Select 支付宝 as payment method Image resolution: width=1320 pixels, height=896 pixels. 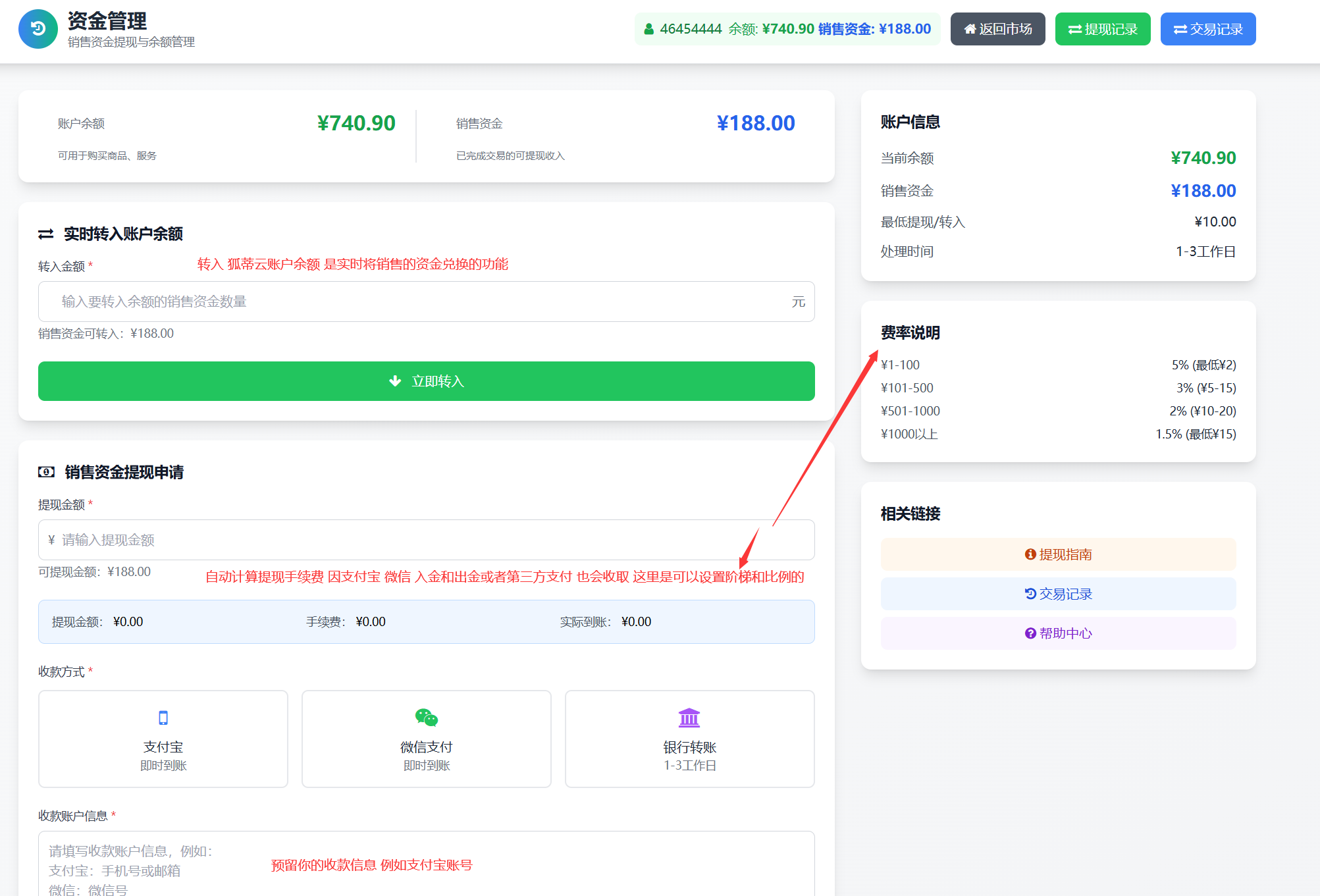(x=163, y=739)
